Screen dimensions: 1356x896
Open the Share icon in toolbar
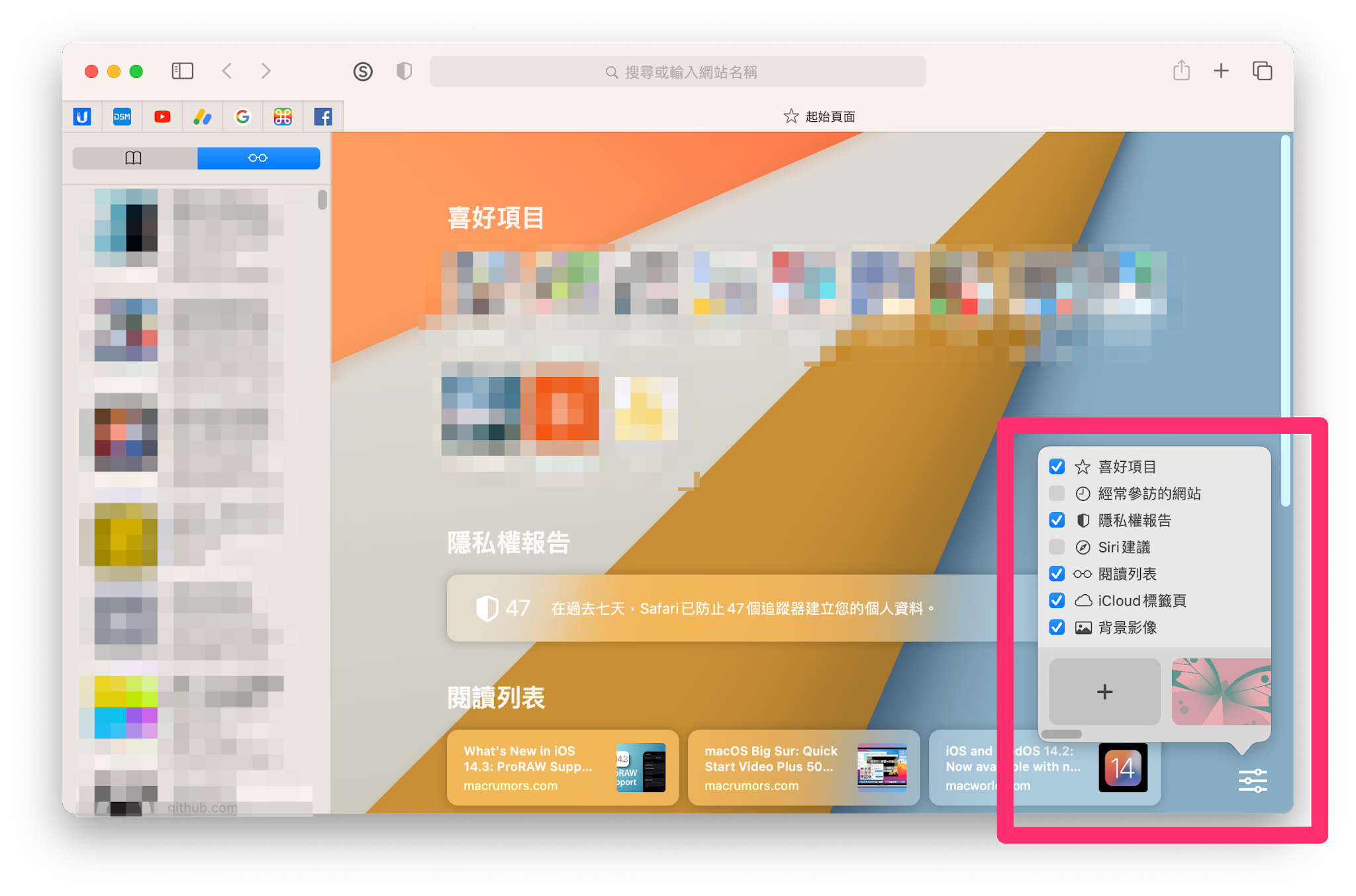(1181, 71)
